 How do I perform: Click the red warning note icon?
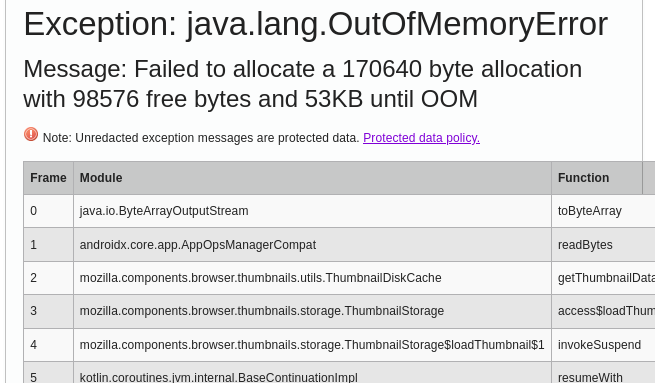tap(31, 134)
